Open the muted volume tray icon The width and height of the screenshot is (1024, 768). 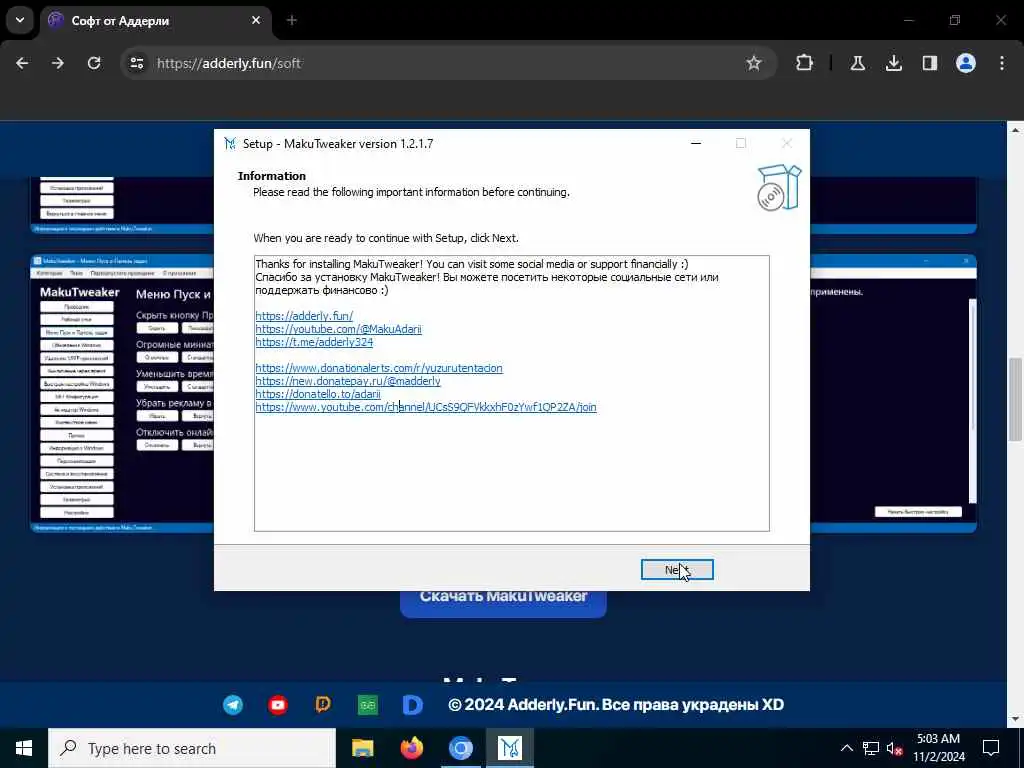(x=894, y=748)
